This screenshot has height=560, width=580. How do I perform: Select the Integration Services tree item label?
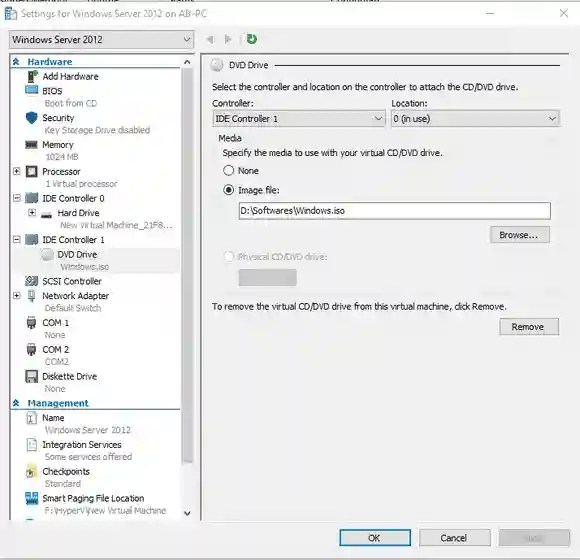coord(82,445)
